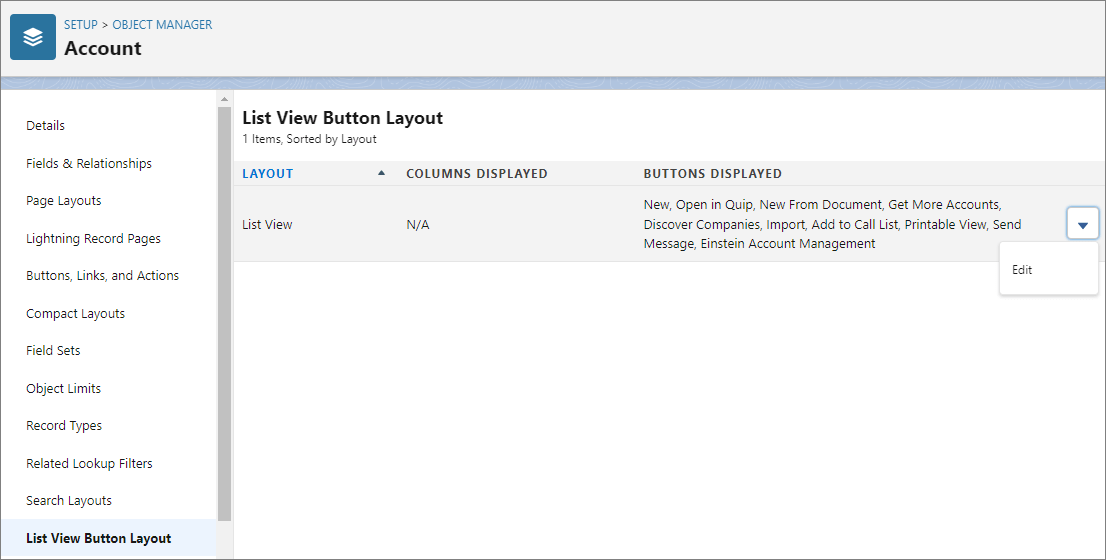Click the COLUMNS DISPLAYED column header
The image size is (1106, 560).
coord(477,174)
